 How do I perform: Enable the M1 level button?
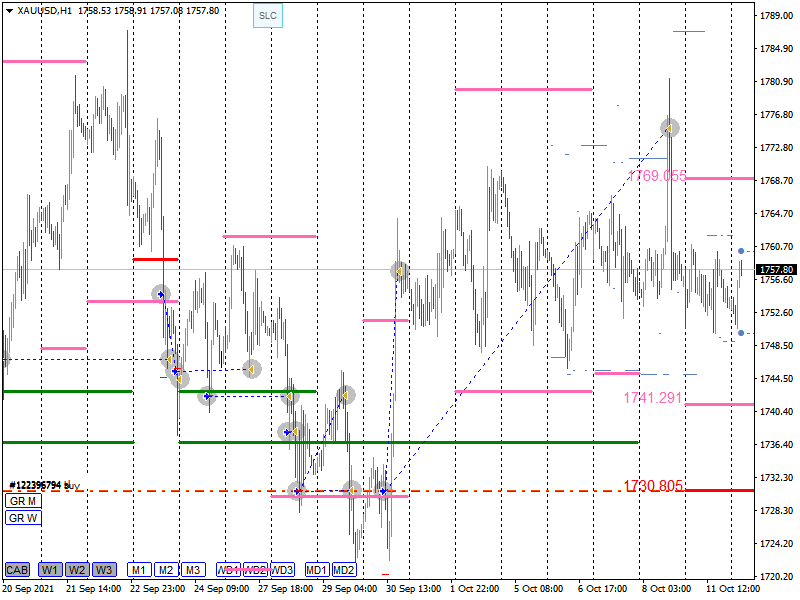139,569
